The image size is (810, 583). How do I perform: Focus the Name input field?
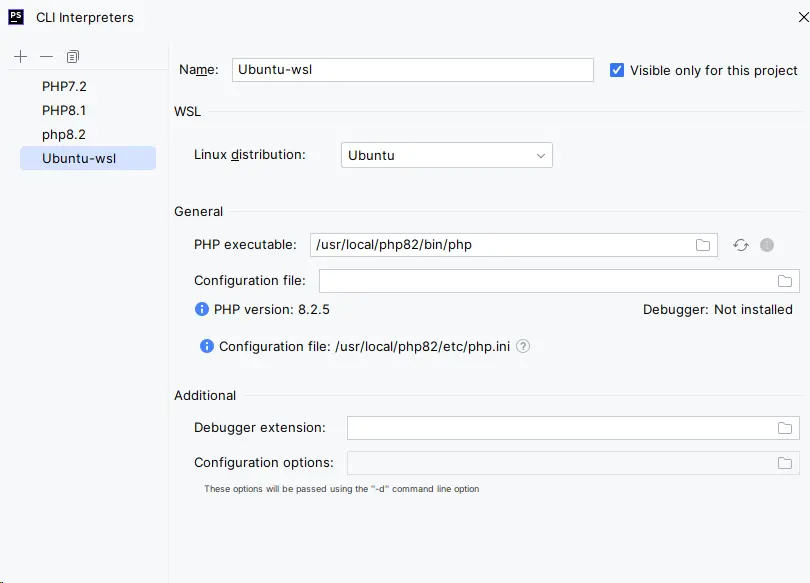pyautogui.click(x=412, y=70)
